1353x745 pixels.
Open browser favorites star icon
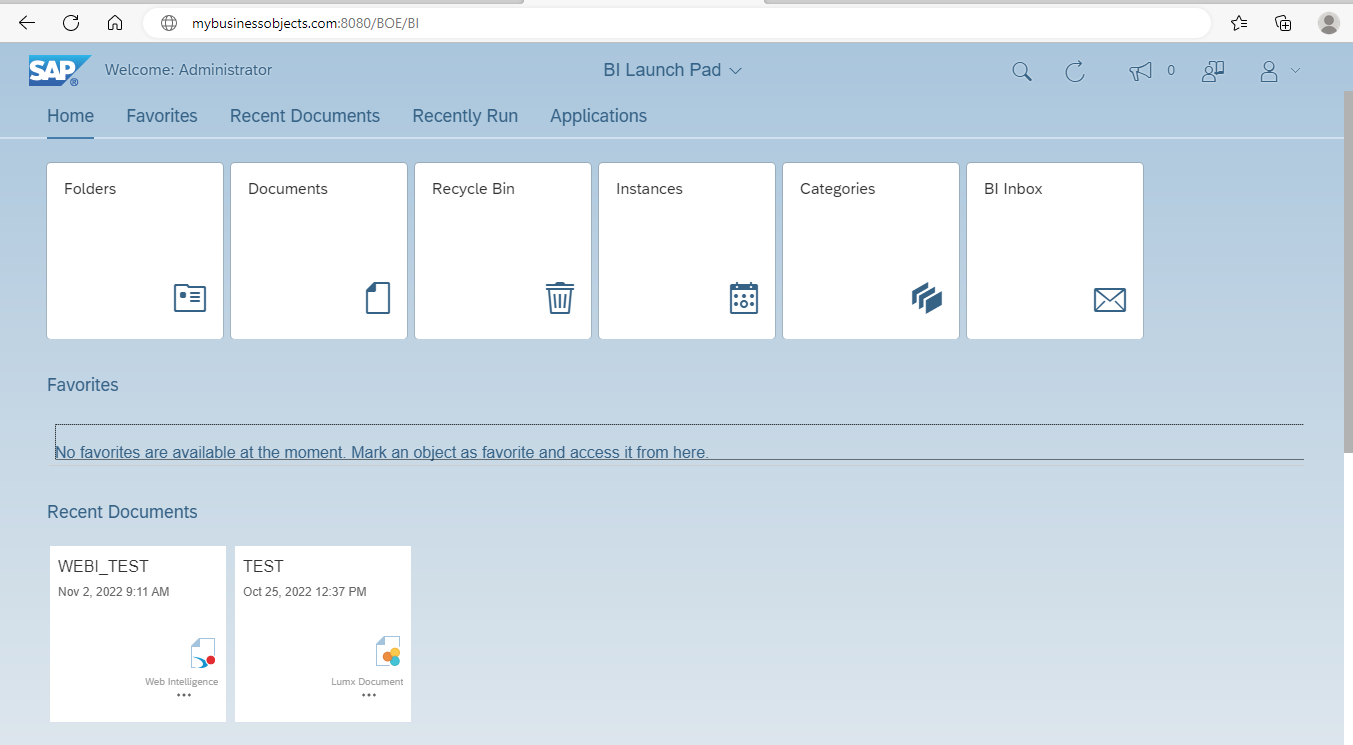[1239, 23]
